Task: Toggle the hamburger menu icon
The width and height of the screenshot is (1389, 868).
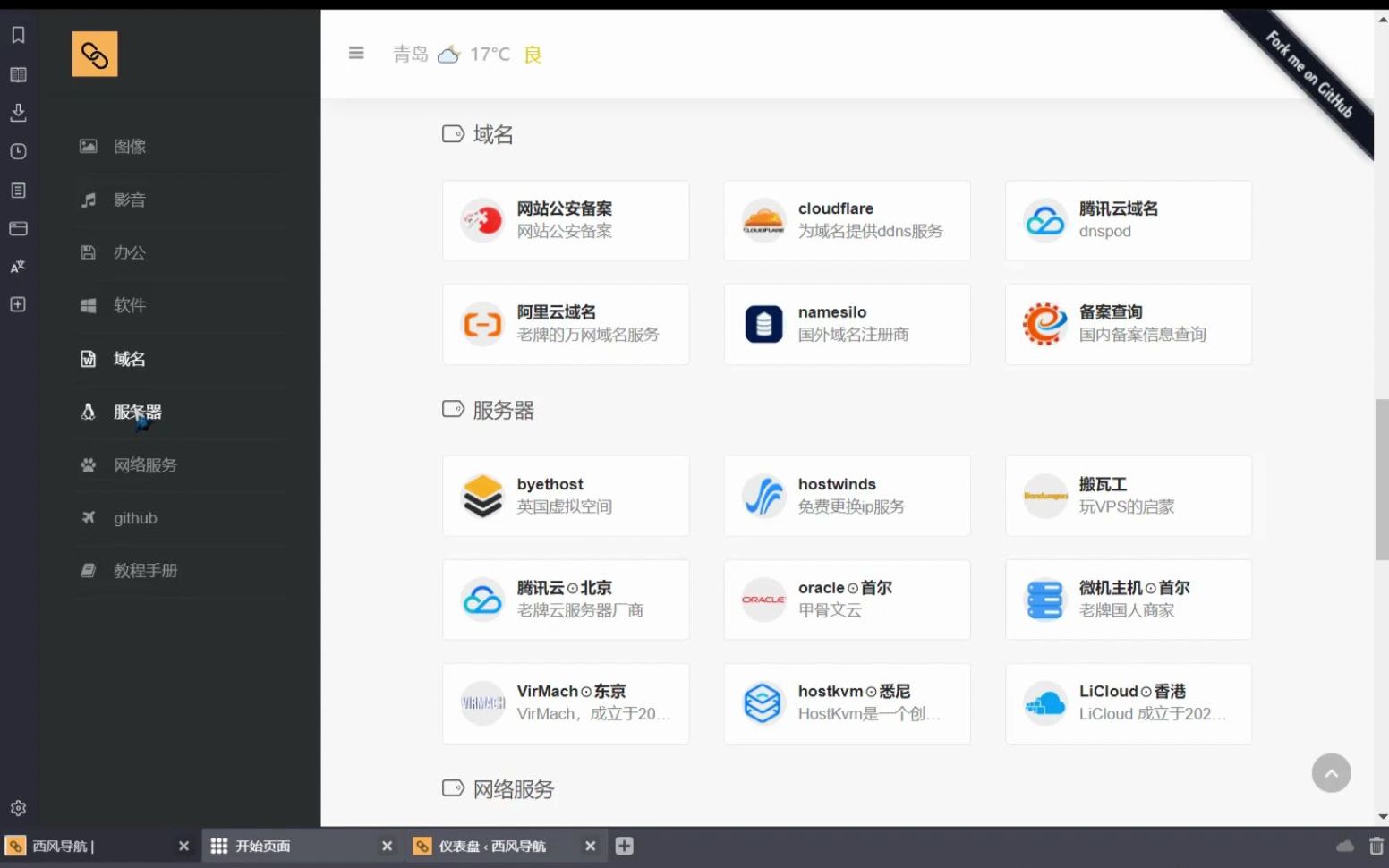Action: [x=356, y=53]
